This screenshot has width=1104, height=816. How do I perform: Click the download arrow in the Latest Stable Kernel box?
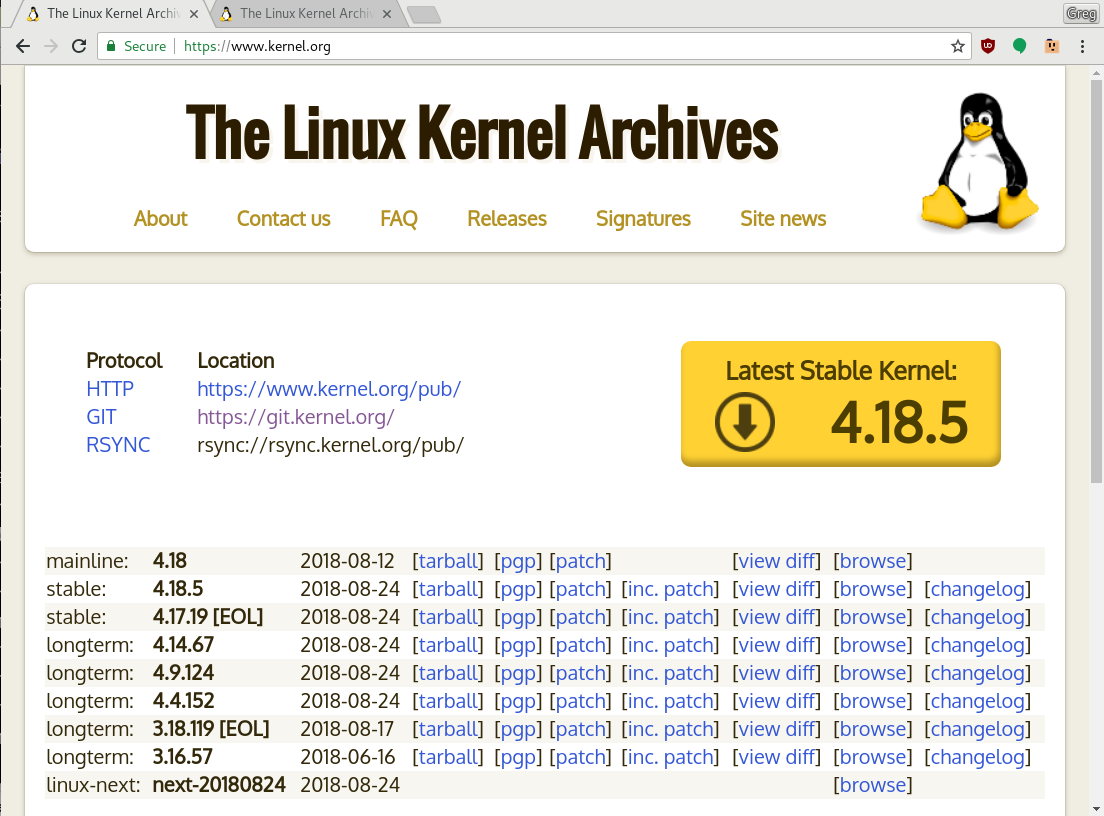pyautogui.click(x=743, y=422)
